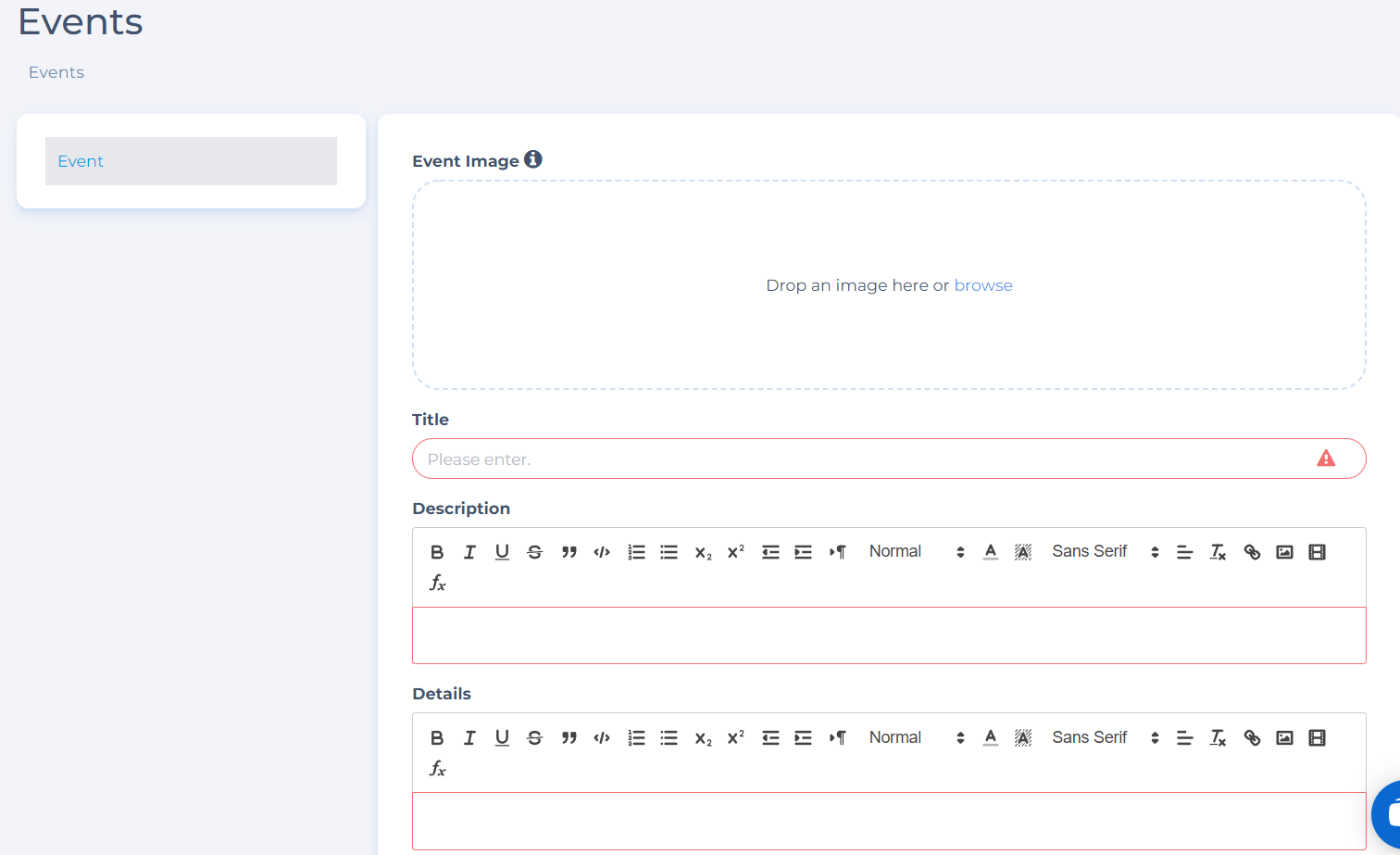This screenshot has height=855, width=1400.
Task: Expand Normal size dropdown in Details toolbar
Action: pos(916,737)
